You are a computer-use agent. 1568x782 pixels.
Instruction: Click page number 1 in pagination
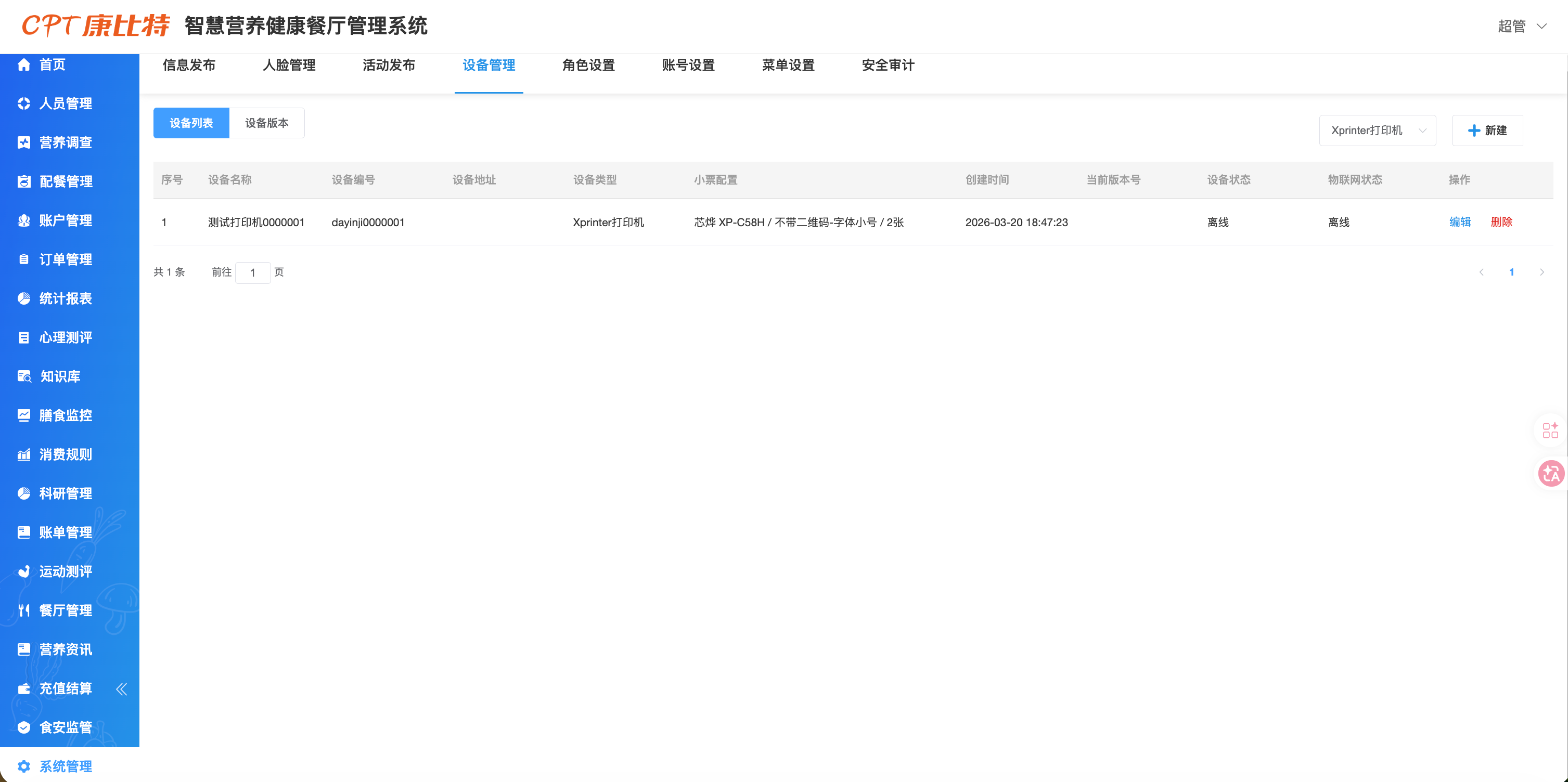tap(1511, 272)
